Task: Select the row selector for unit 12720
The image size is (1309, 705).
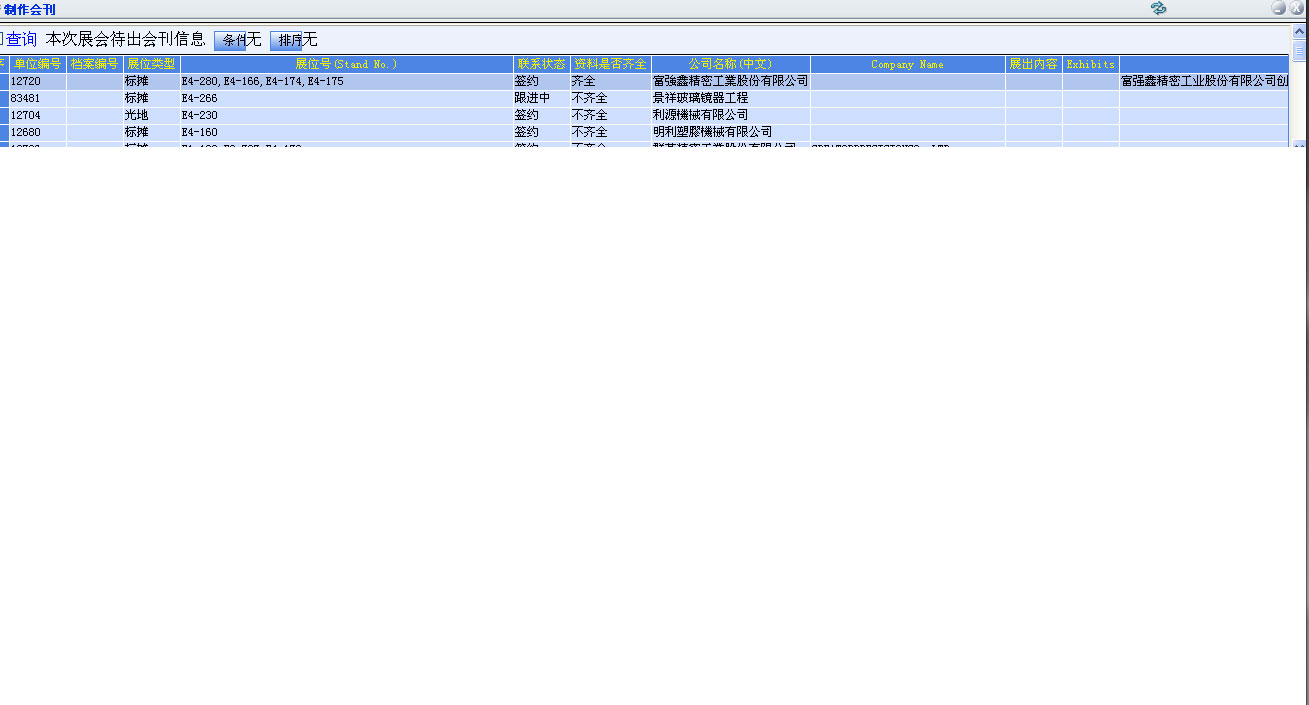Action: (x=4, y=81)
